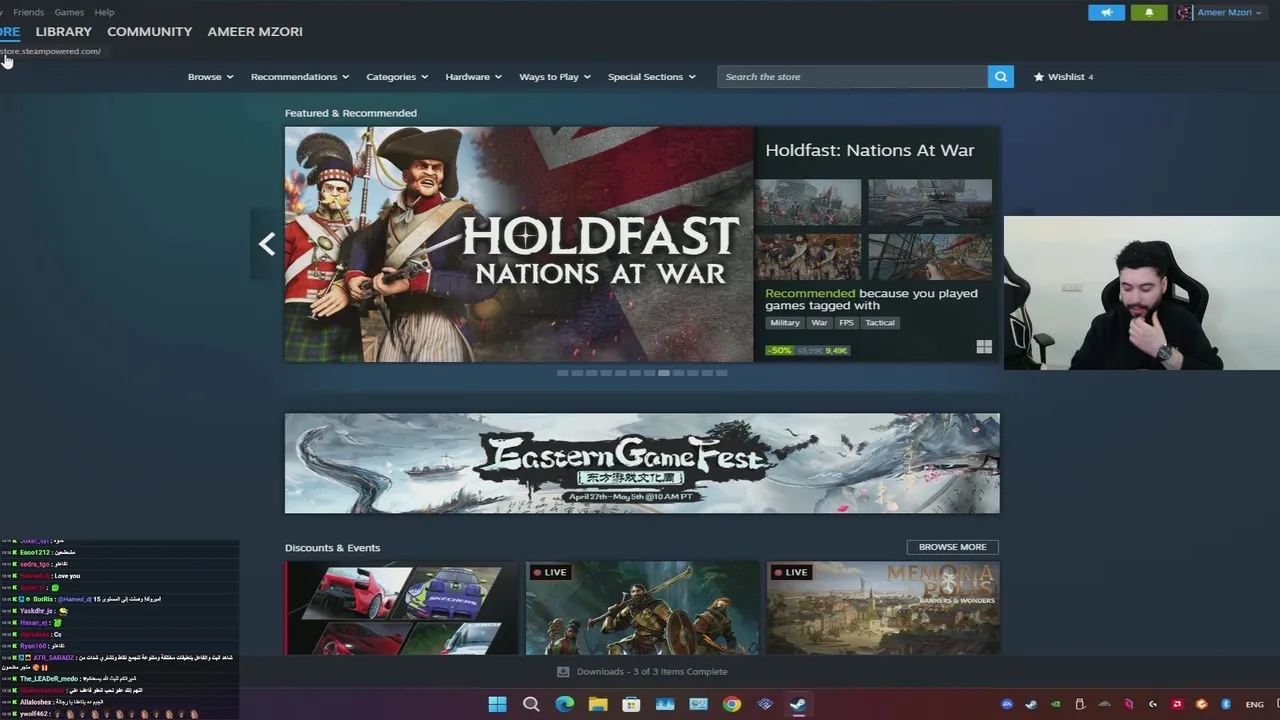This screenshot has width=1280, height=720.
Task: Click the Bluetooth tray icon
Action: [x=1226, y=704]
